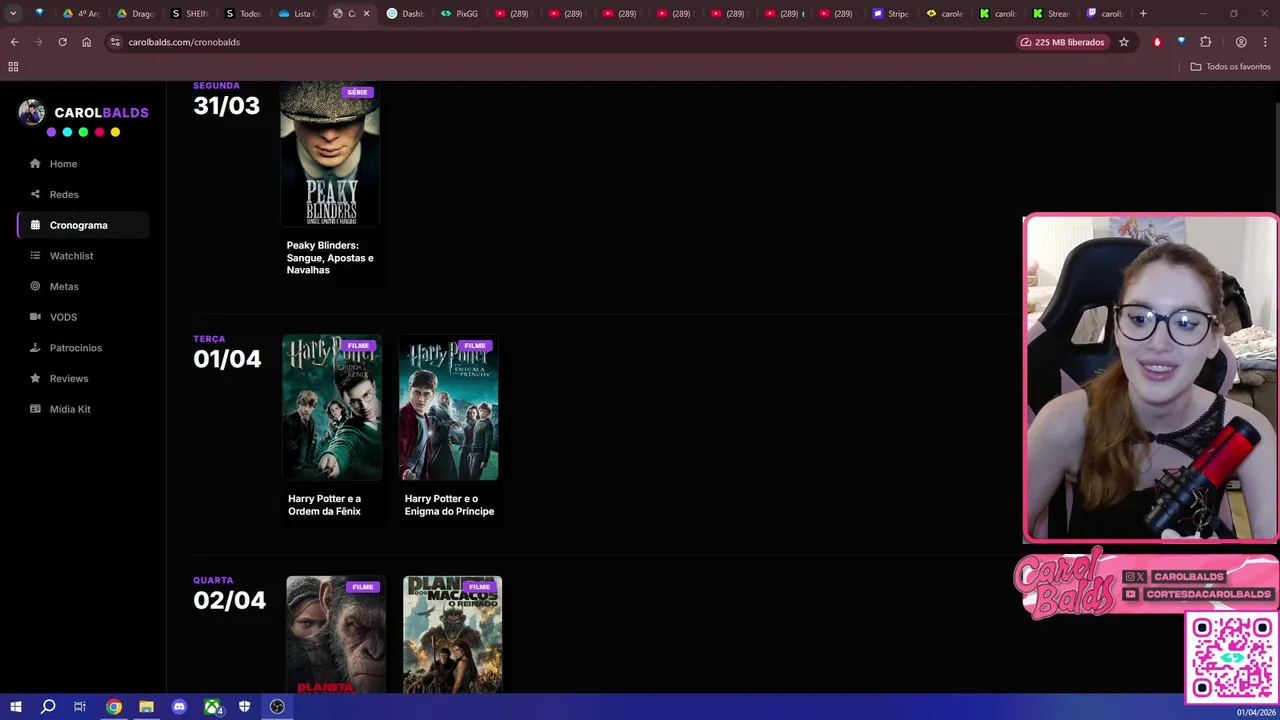Select Cronograma in the sidebar
1280x720 pixels.
[83, 225]
